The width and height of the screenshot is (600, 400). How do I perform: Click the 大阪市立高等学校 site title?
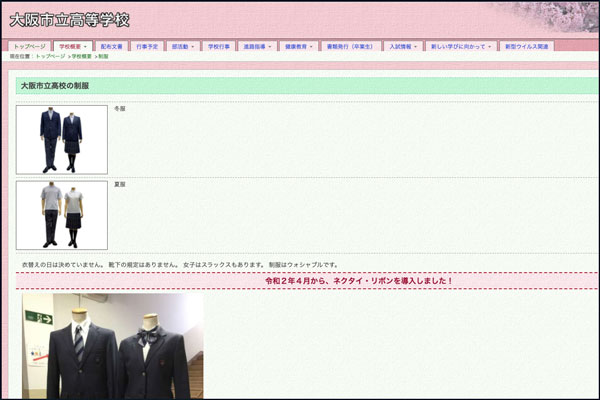click(68, 19)
